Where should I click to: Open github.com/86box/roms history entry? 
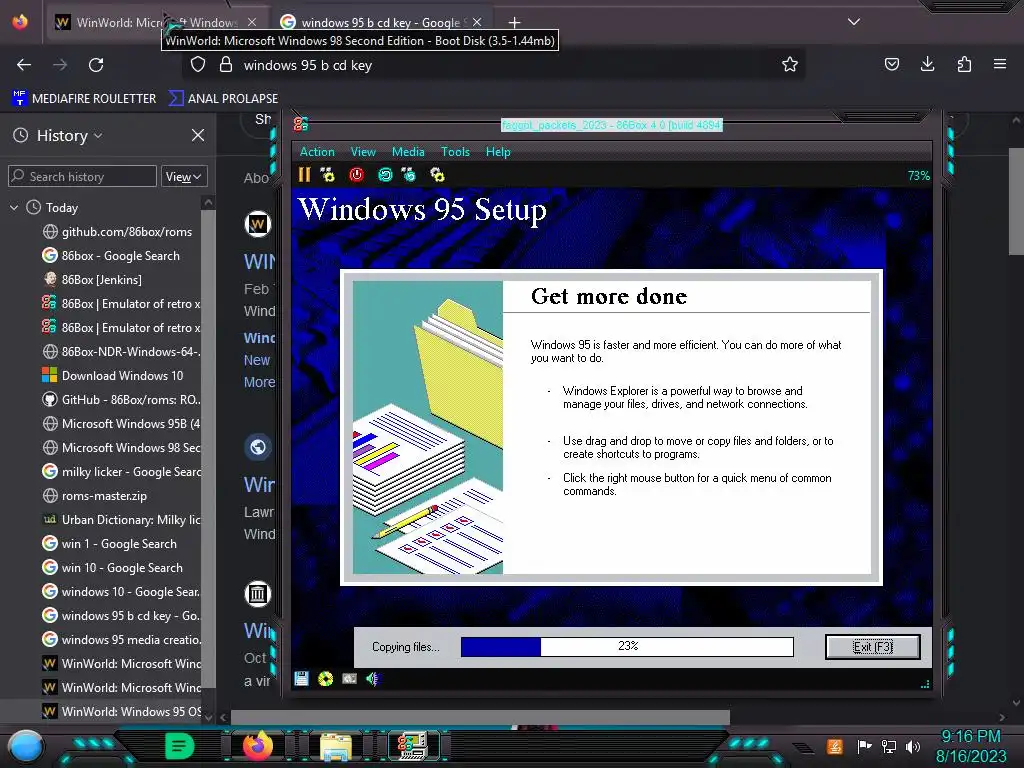coord(118,231)
